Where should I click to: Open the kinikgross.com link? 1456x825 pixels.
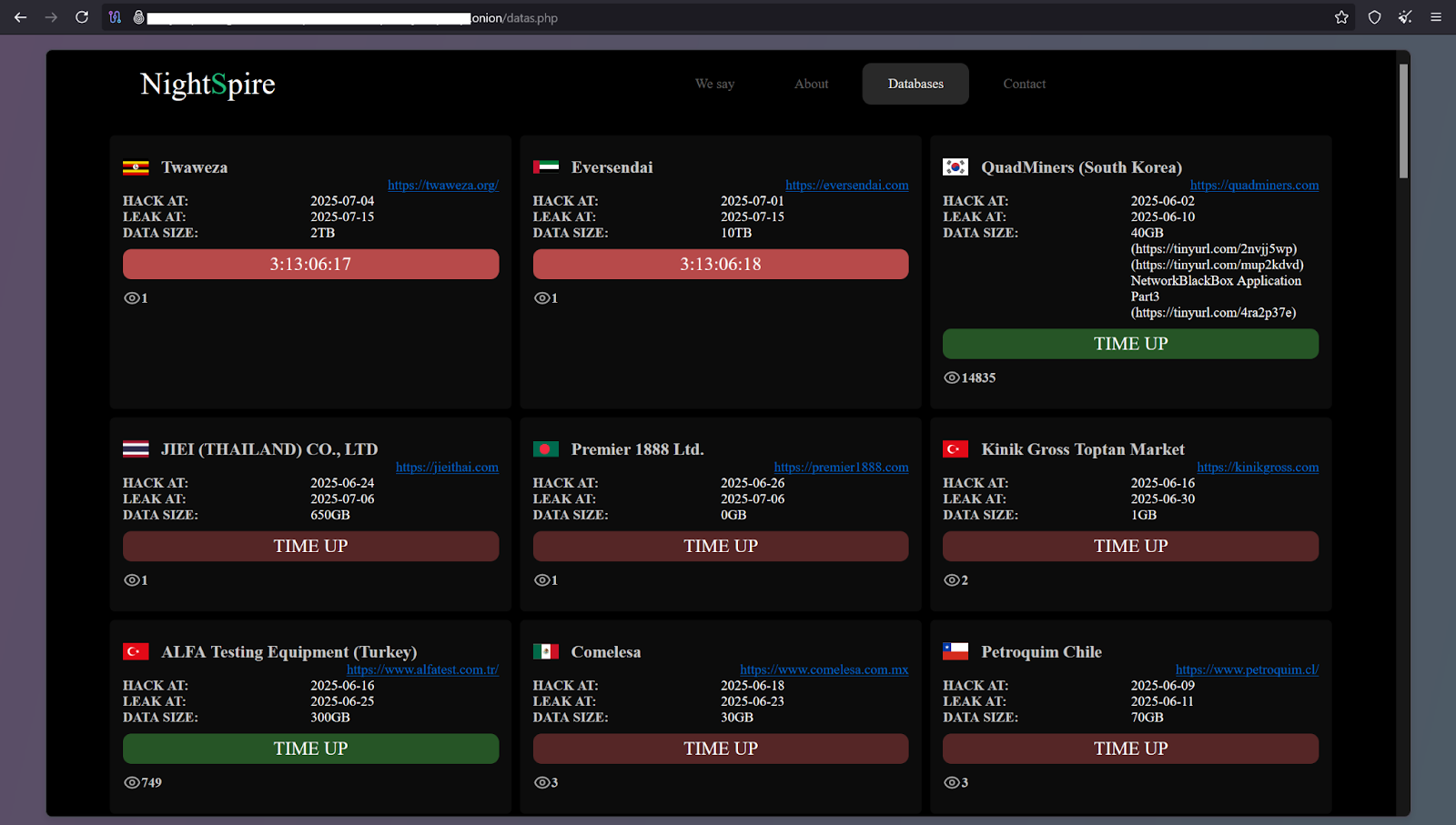click(1258, 467)
